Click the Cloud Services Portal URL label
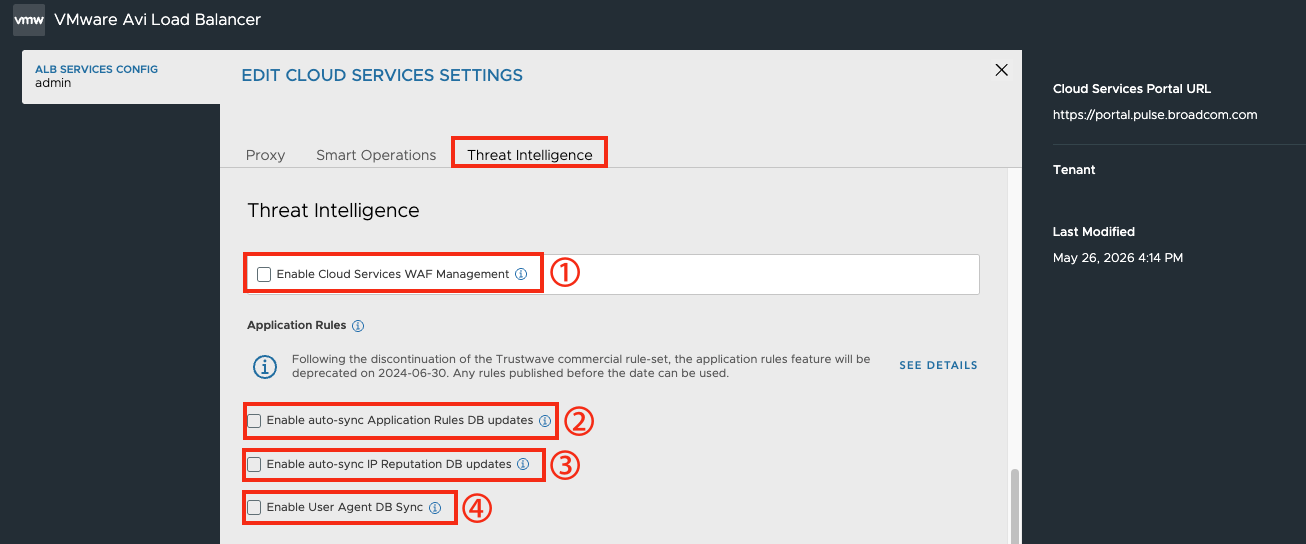Viewport: 1306px width, 544px height. pyautogui.click(x=1132, y=89)
